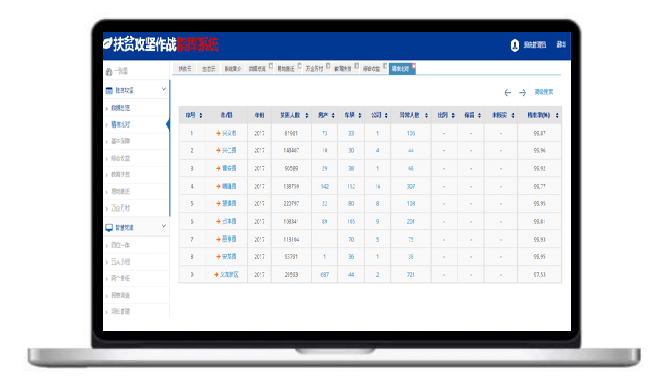The image size is (669, 377).
Task: Collapse the second sidebar section chevron
Action: 163,226
